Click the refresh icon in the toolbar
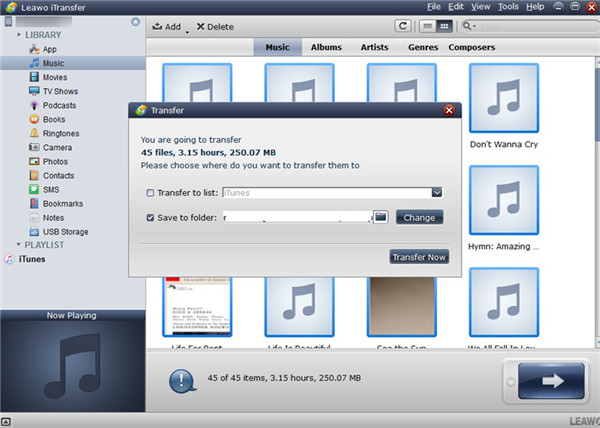This screenshot has width=600, height=428. (403, 27)
